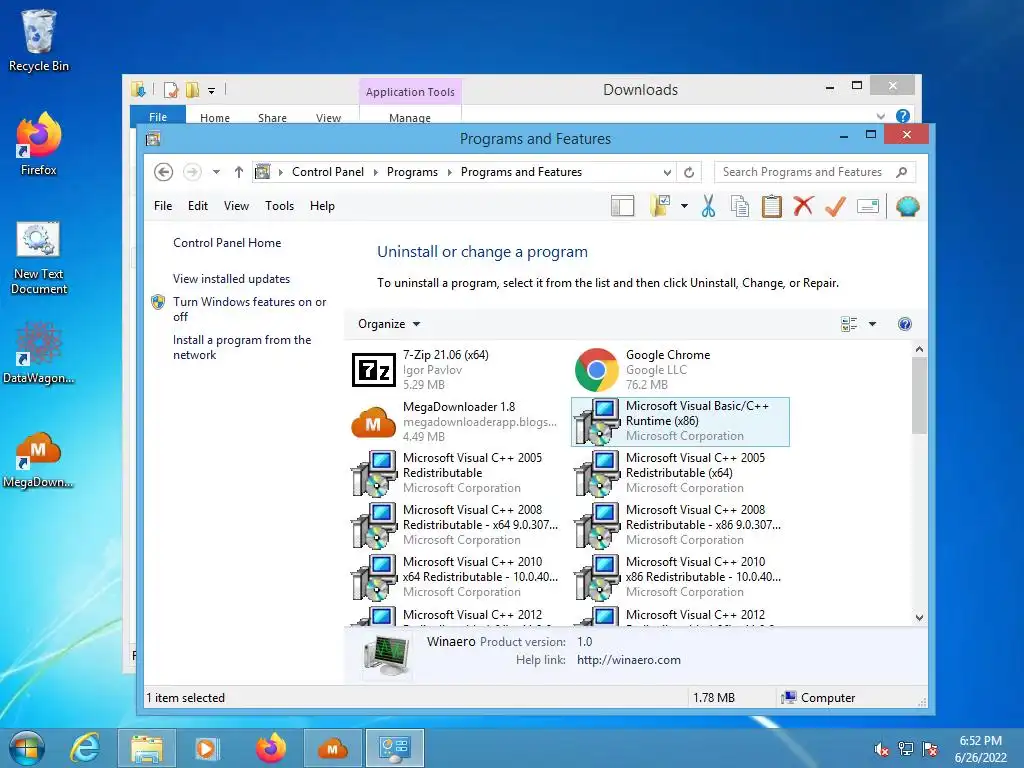Open Internet Explorer from taskbar
1024x768 pixels.
85,748
